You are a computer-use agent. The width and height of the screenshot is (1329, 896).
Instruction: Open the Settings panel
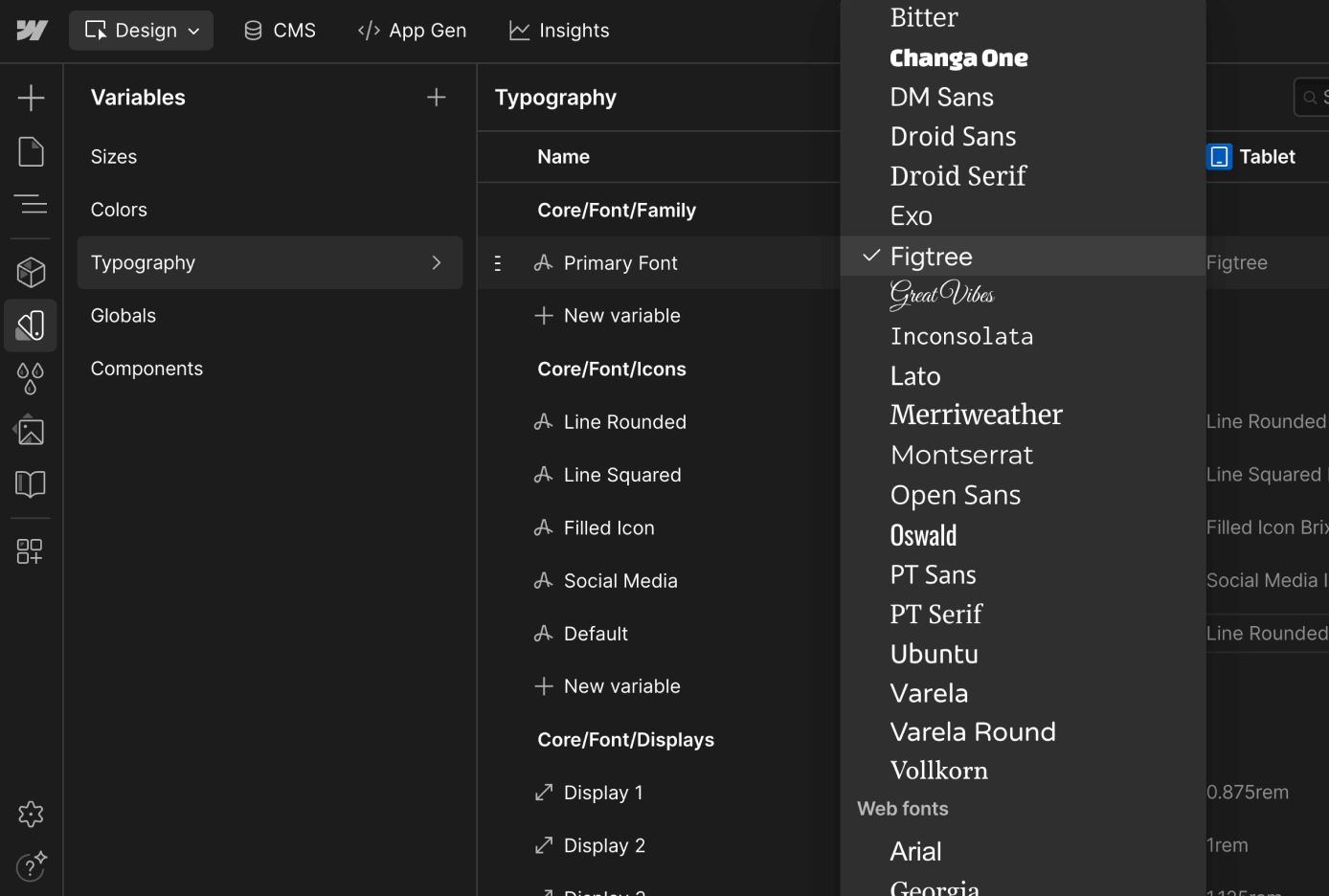[31, 814]
